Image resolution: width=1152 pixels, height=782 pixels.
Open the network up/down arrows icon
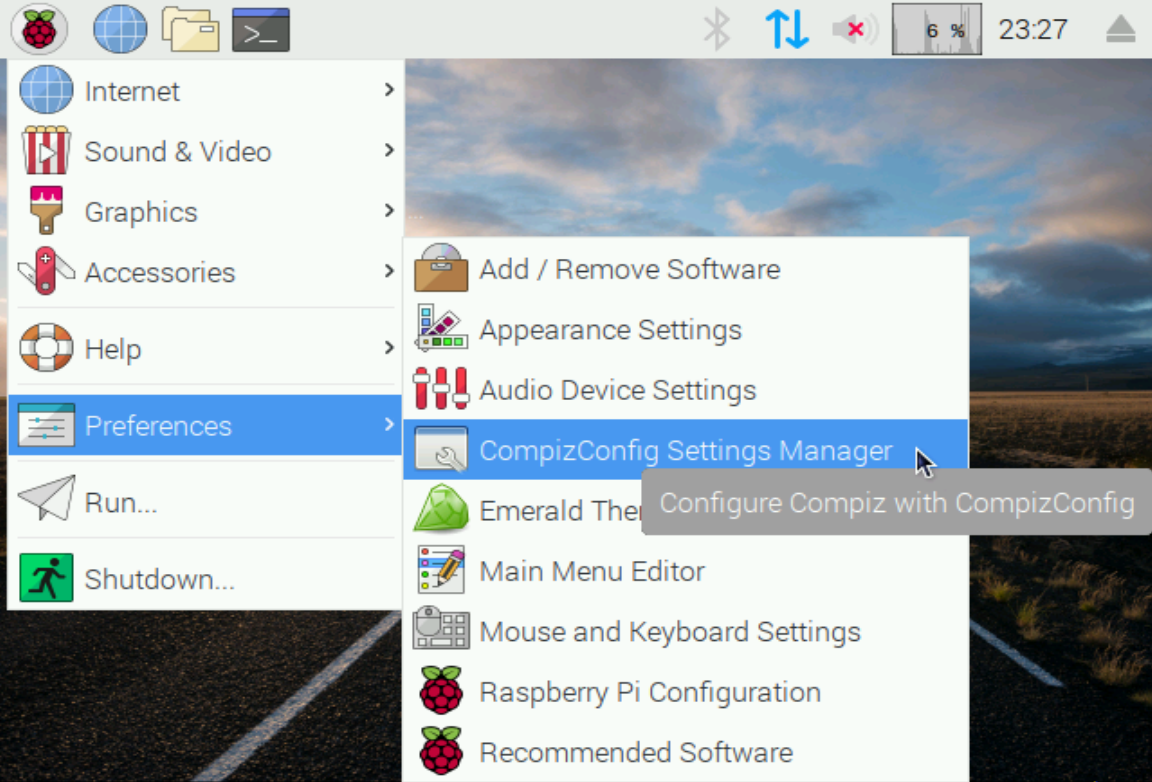[x=787, y=29]
